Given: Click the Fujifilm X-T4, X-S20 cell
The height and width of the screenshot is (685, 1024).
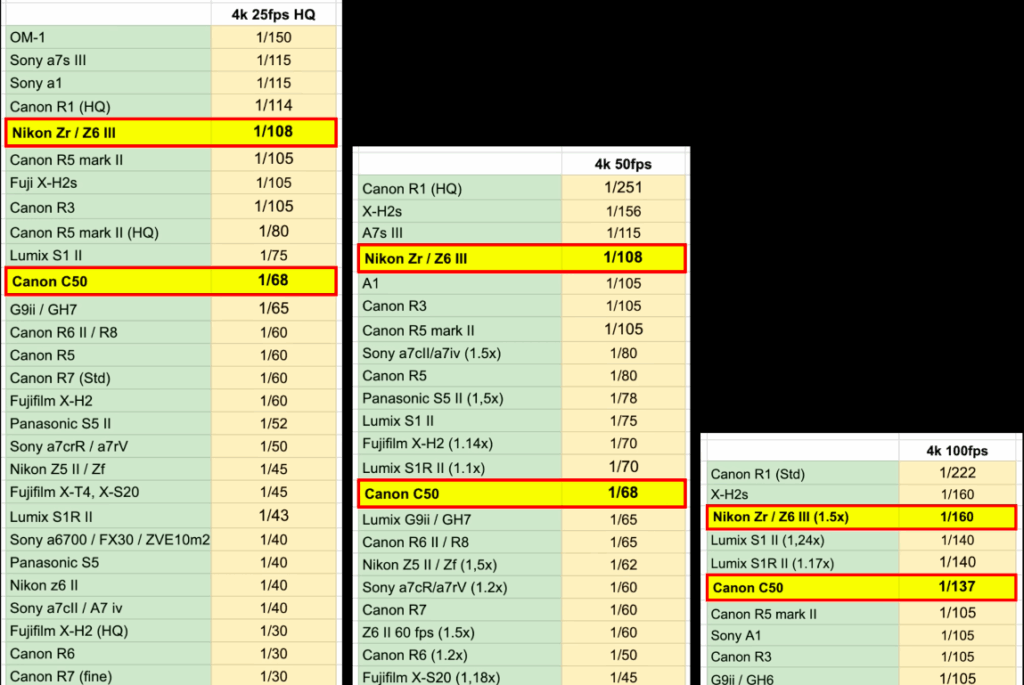Looking at the screenshot, I should point(108,491).
